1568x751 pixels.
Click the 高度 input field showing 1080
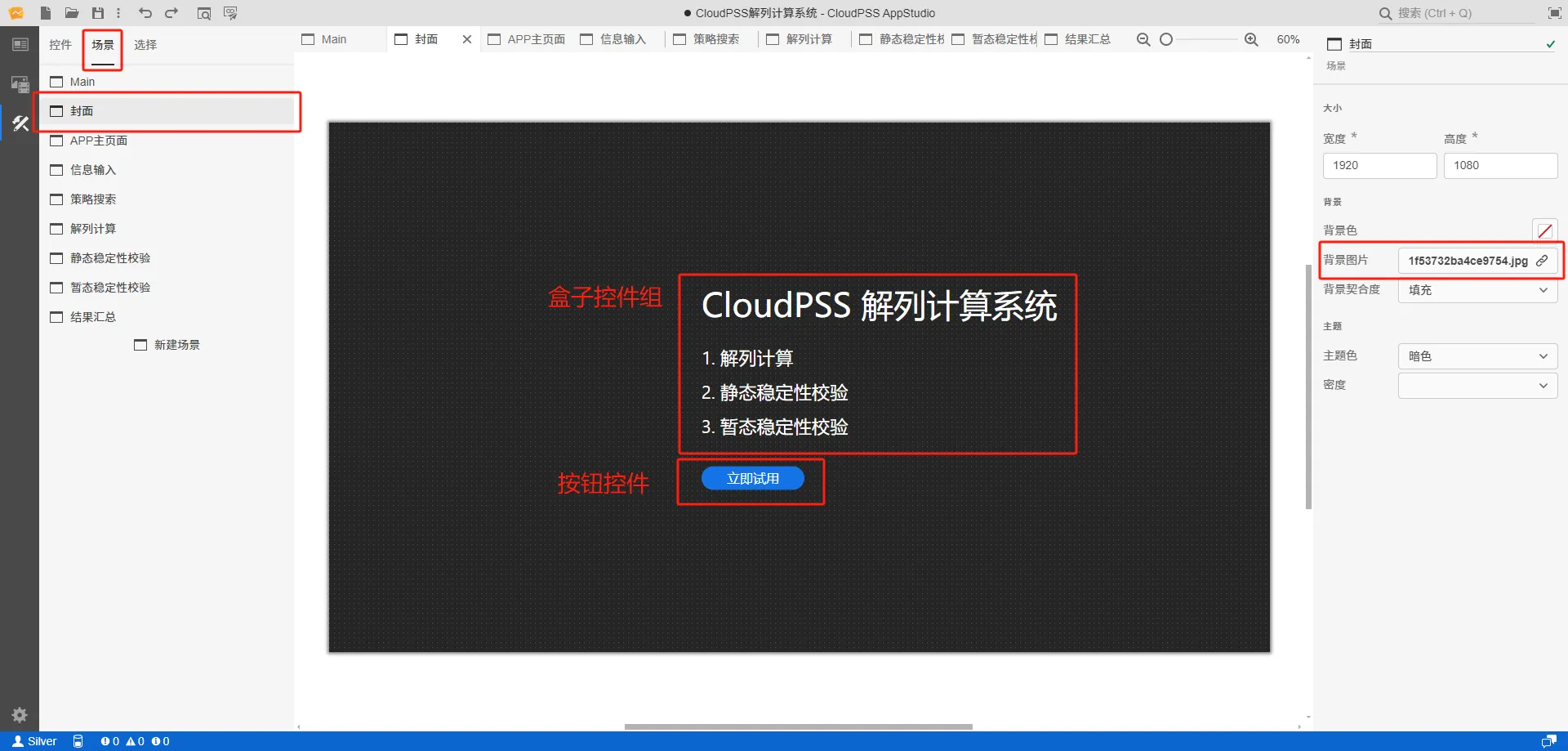(1500, 166)
